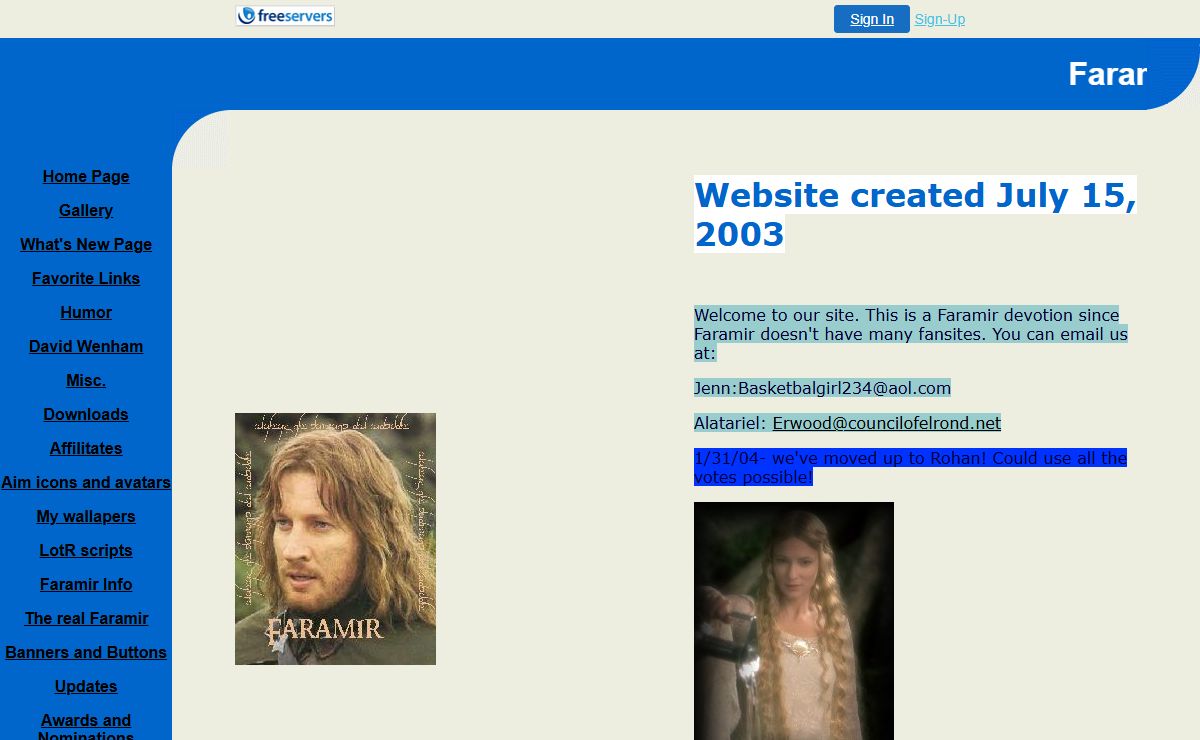
Task: Click the Erwood@councilofelrond.net email link
Action: point(886,423)
